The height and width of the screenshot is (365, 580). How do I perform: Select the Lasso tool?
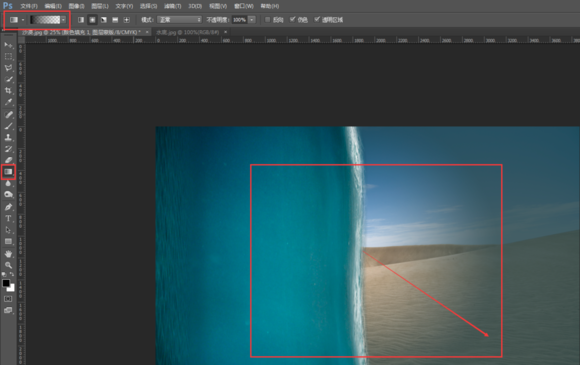click(8, 68)
